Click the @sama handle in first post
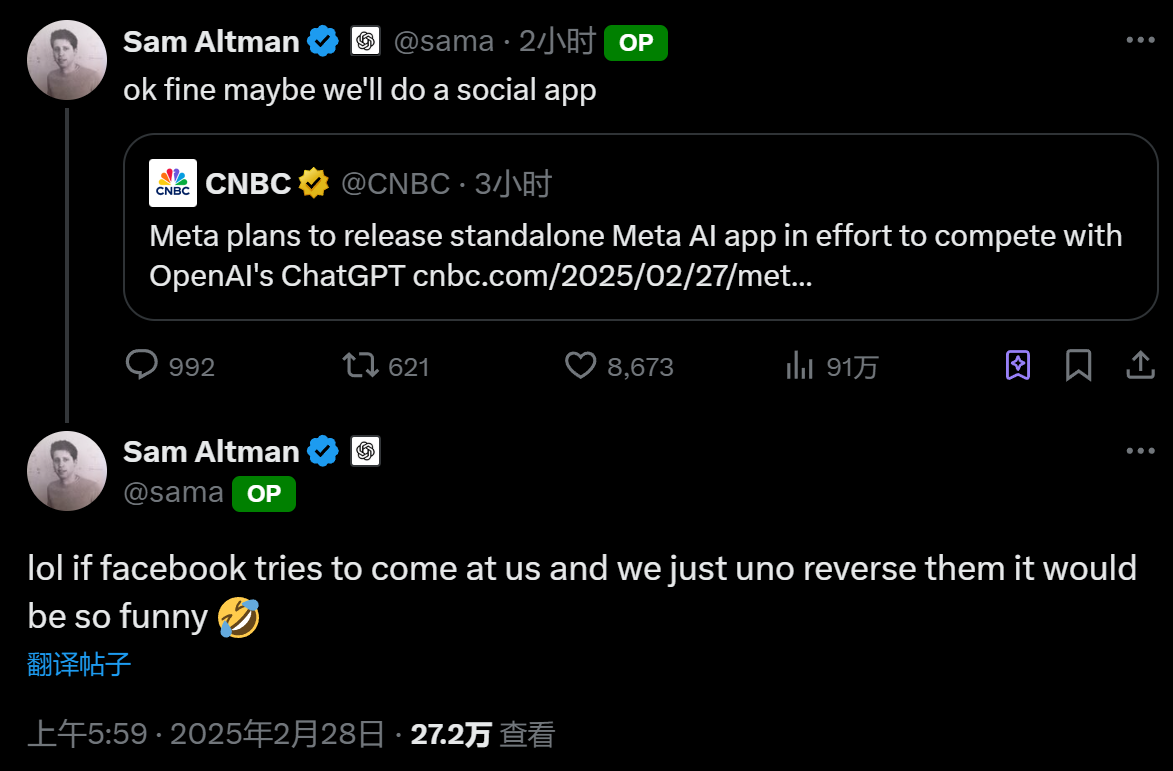The width and height of the screenshot is (1173, 771). click(443, 41)
